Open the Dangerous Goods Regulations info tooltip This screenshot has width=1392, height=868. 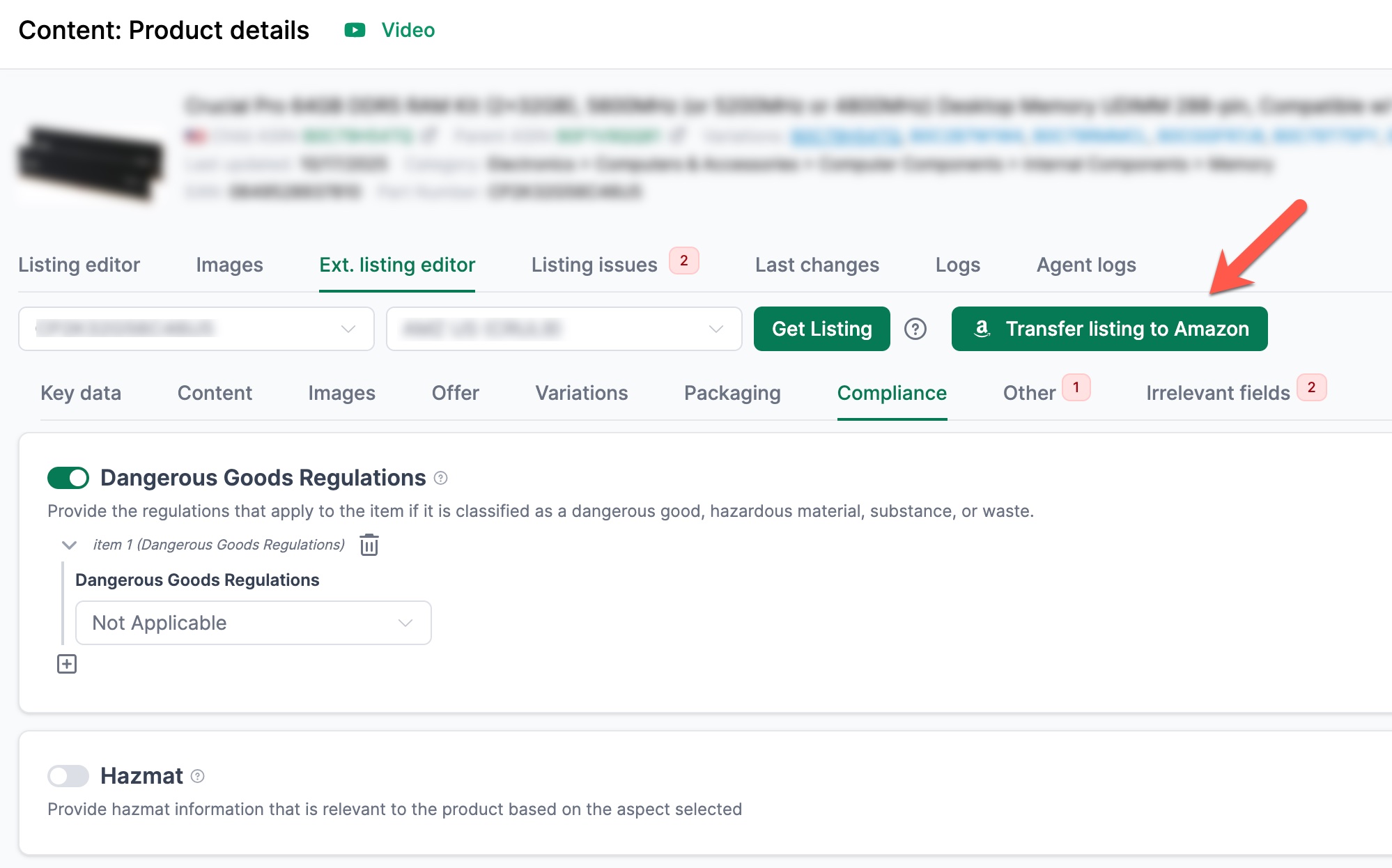440,478
